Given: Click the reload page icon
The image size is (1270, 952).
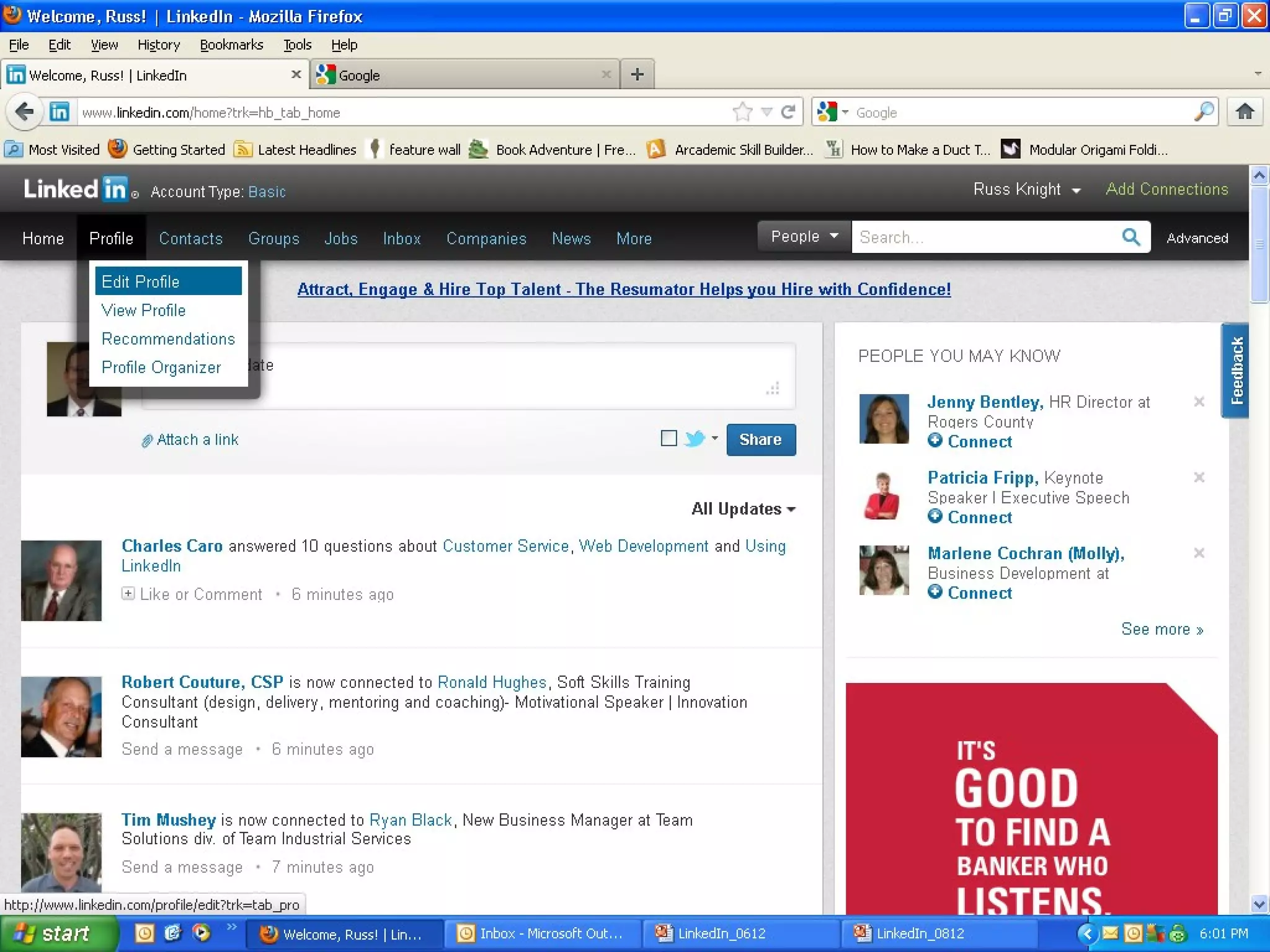Looking at the screenshot, I should coord(788,112).
